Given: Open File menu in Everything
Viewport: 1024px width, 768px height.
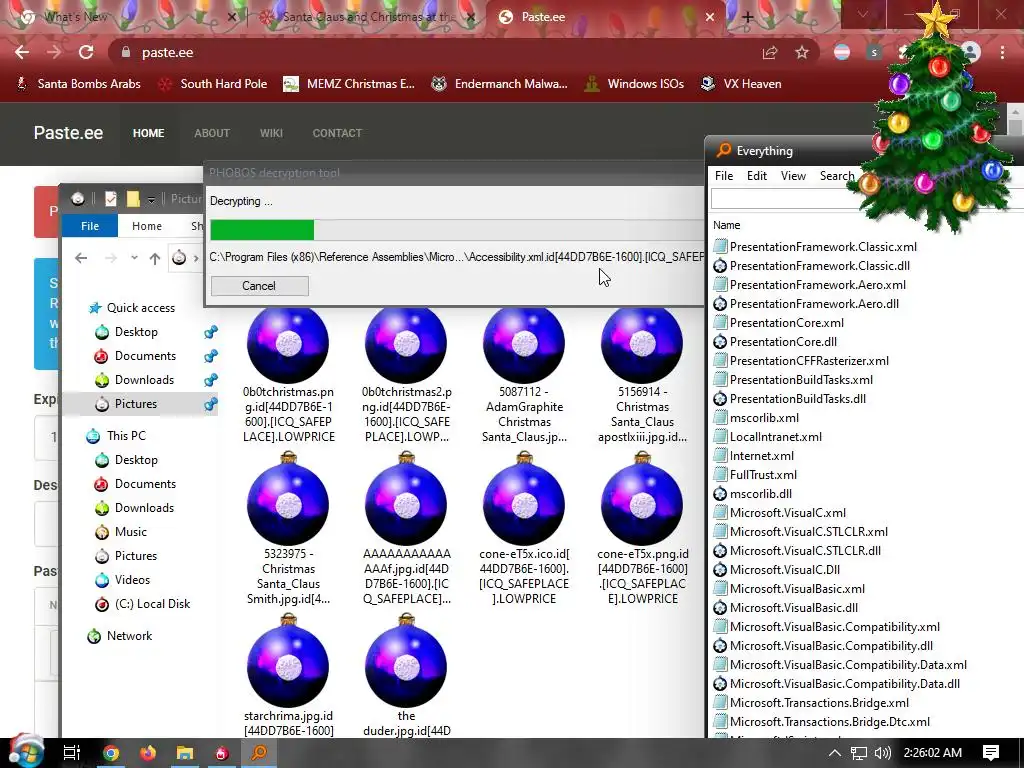Looking at the screenshot, I should pyautogui.click(x=724, y=176).
